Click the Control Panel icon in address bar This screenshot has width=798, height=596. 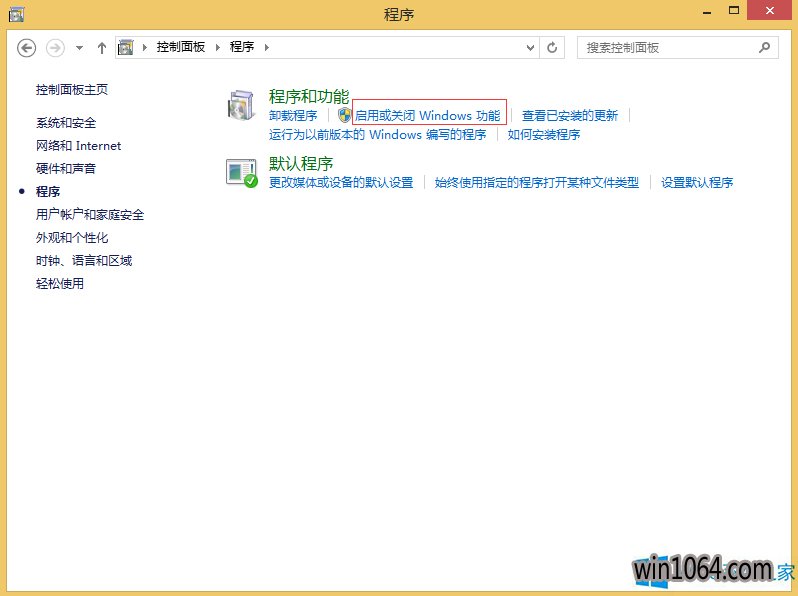coord(126,48)
